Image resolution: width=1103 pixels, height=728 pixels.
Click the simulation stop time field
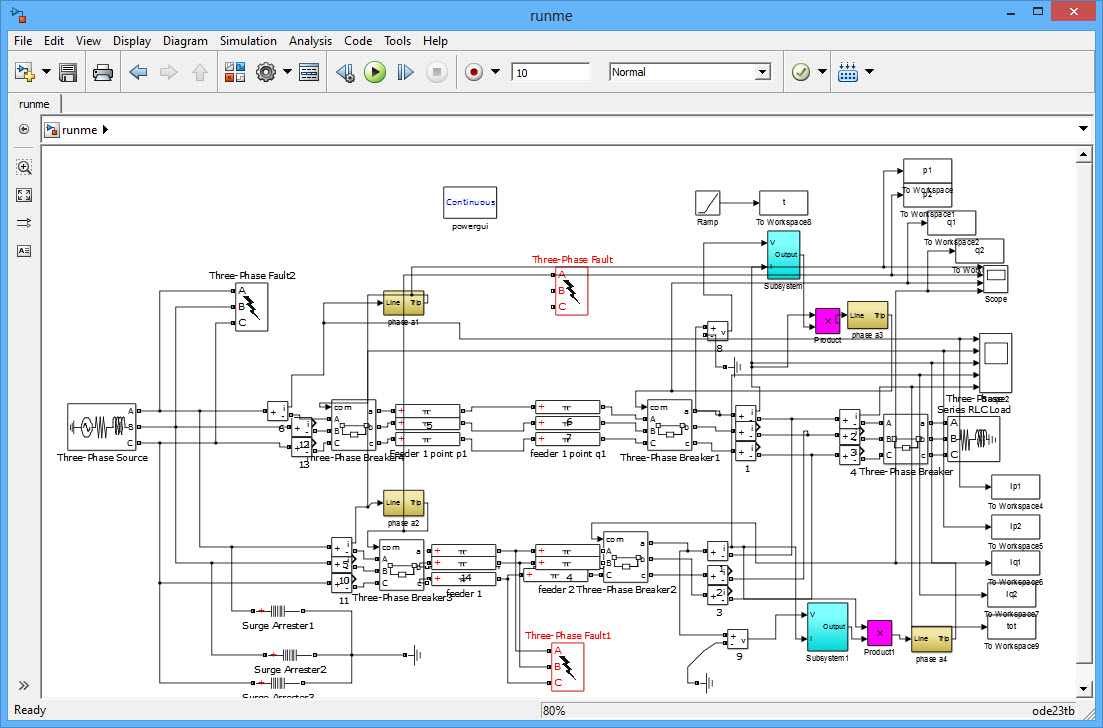click(551, 72)
